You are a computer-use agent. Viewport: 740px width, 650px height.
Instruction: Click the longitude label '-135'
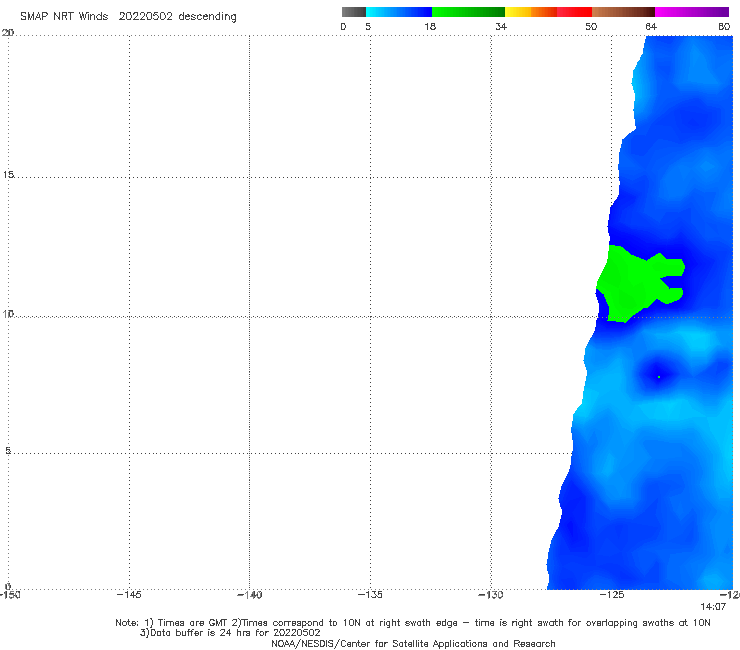coord(370,595)
